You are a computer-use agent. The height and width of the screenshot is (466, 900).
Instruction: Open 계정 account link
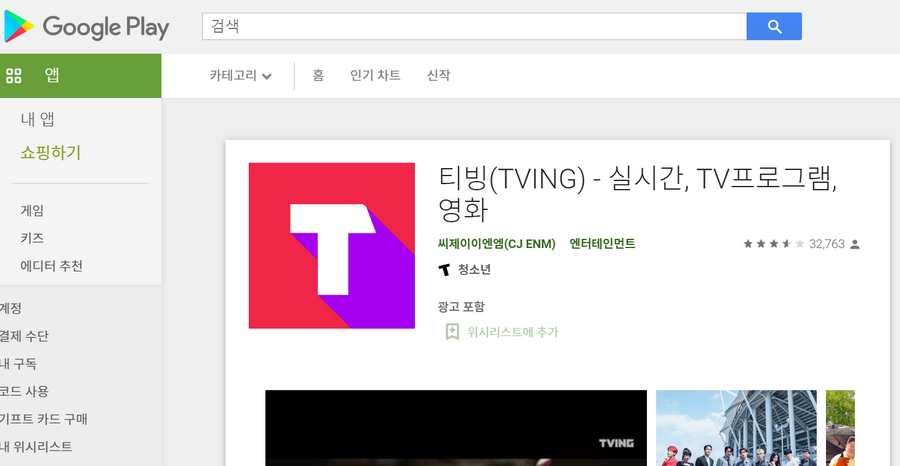pos(10,308)
